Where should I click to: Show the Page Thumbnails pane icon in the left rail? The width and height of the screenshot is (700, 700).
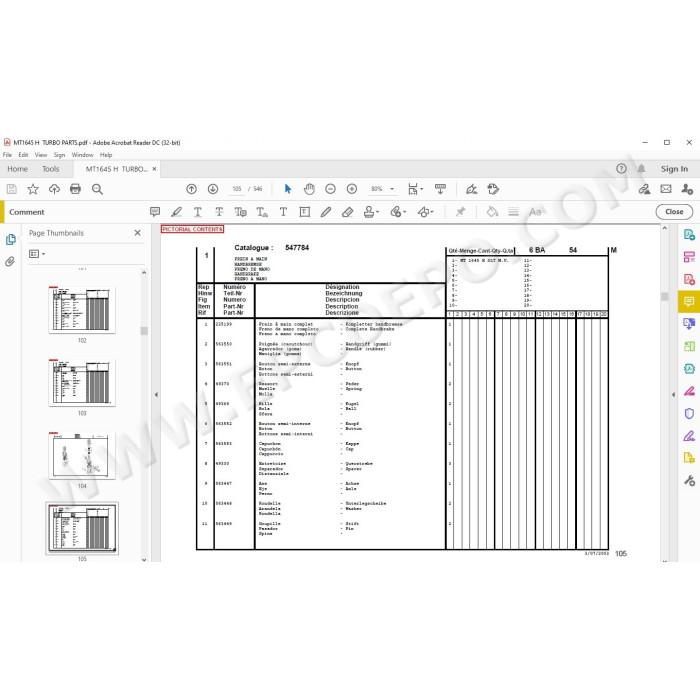[10, 239]
